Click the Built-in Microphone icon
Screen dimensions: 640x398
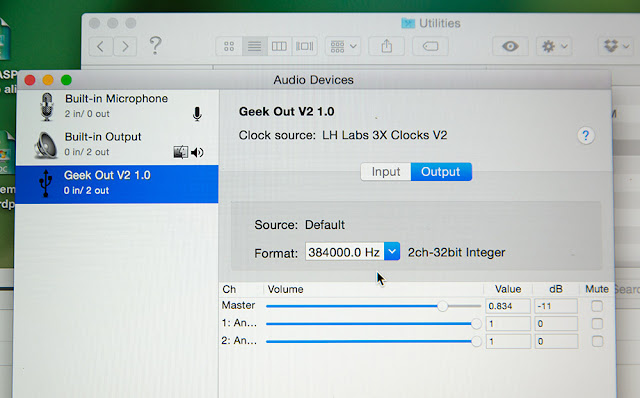(x=47, y=107)
